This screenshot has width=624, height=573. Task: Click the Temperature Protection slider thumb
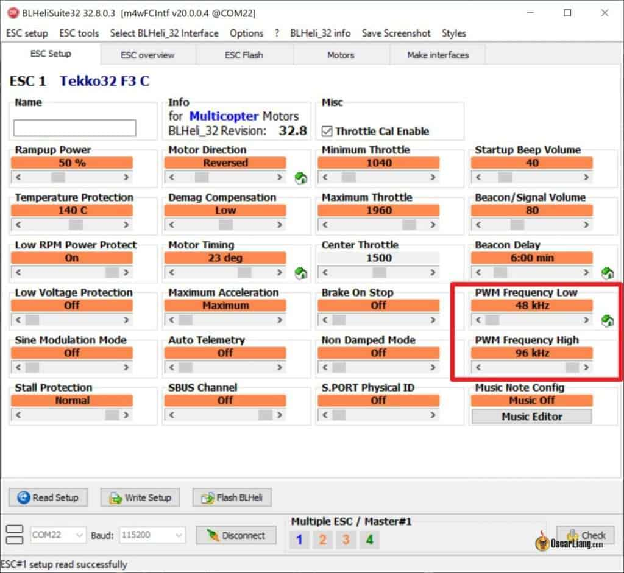[x=76, y=225]
